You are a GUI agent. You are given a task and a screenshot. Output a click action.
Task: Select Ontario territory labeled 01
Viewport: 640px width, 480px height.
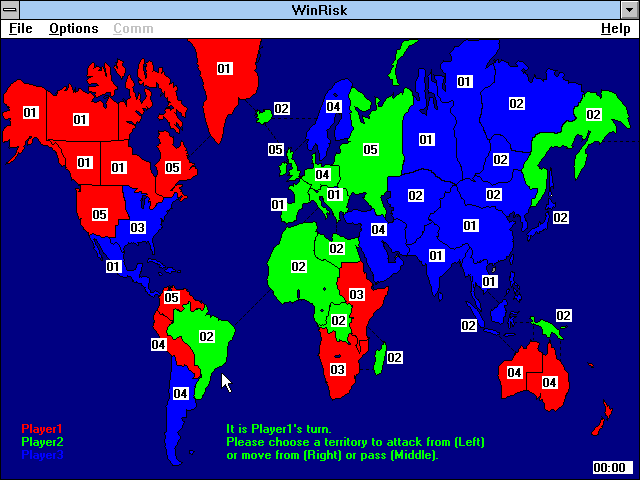pyautogui.click(x=118, y=167)
